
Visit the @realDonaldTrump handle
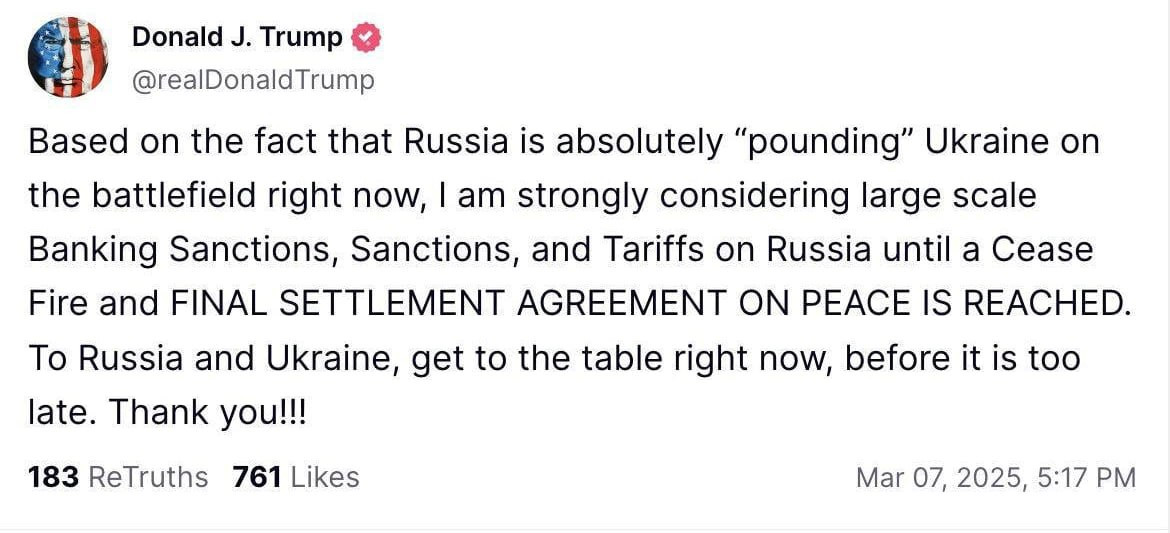(x=254, y=80)
